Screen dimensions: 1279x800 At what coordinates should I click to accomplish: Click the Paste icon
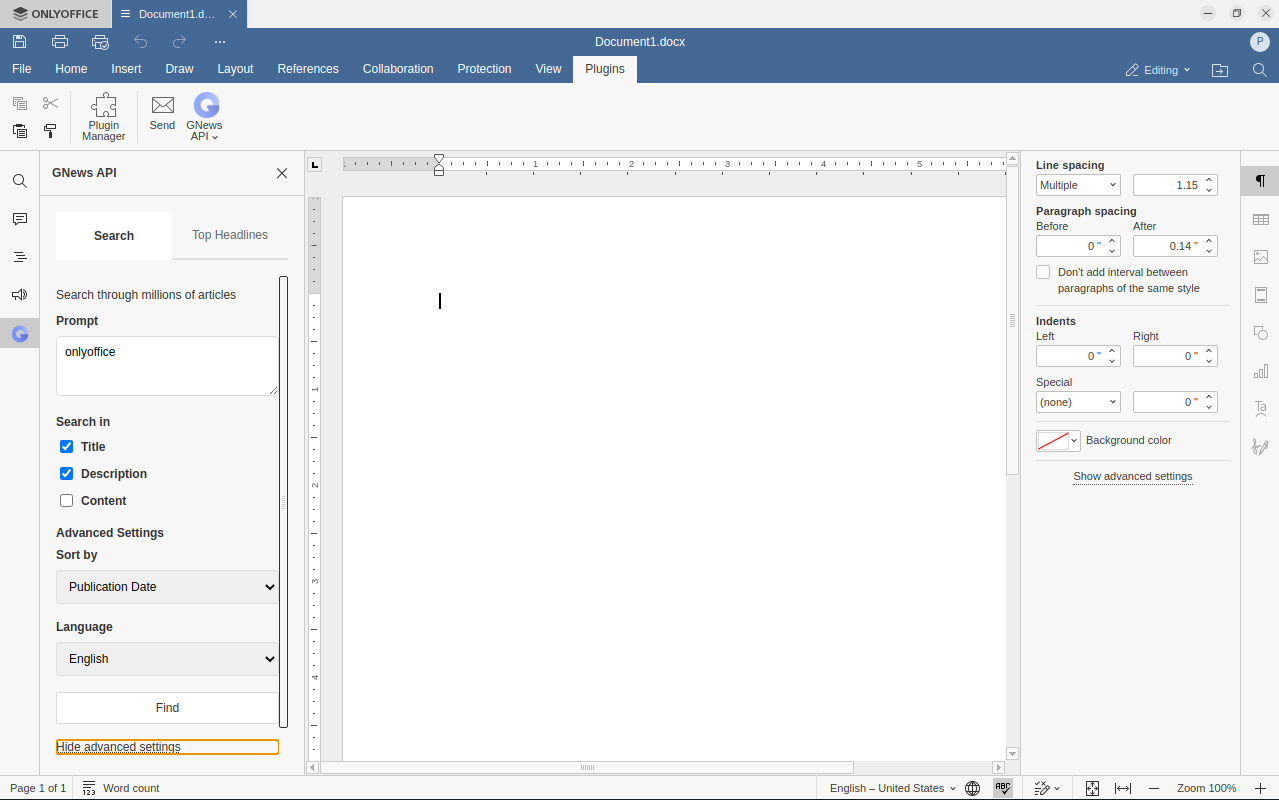[20, 131]
